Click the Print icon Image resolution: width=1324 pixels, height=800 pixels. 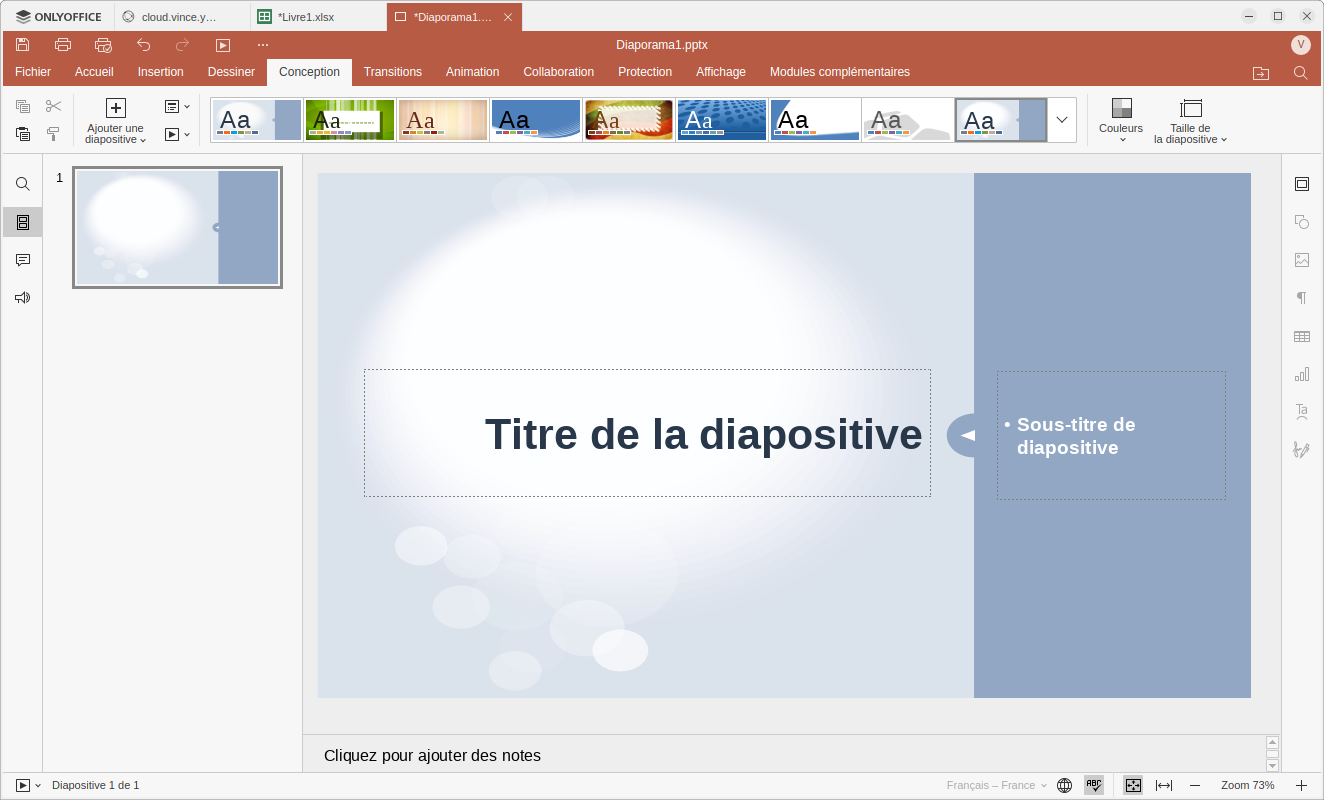pyautogui.click(x=63, y=45)
